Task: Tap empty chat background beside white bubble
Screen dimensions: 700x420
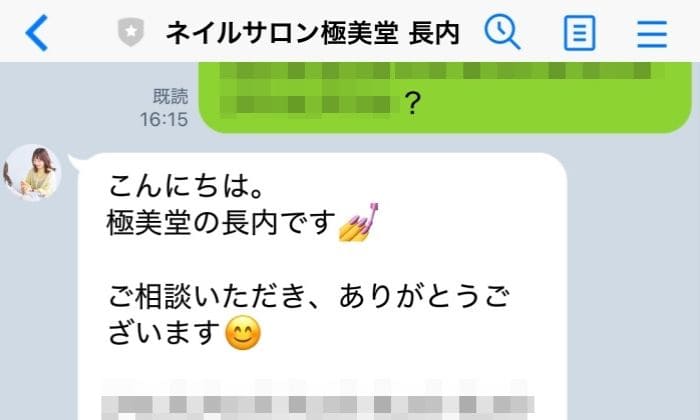Action: (x=633, y=277)
